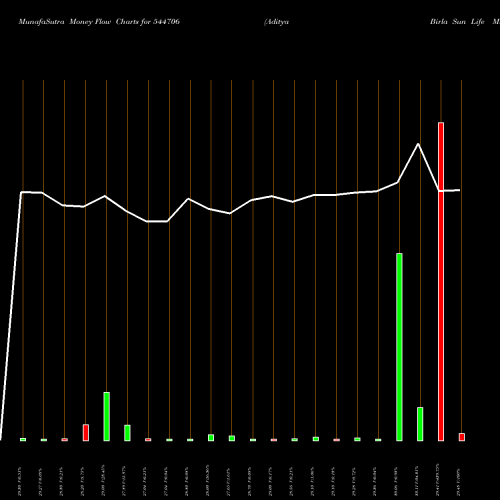Click the "MunafaSutra Money Flow Charts for 544706" title
The height and width of the screenshot is (500, 500).
click(99, 22)
